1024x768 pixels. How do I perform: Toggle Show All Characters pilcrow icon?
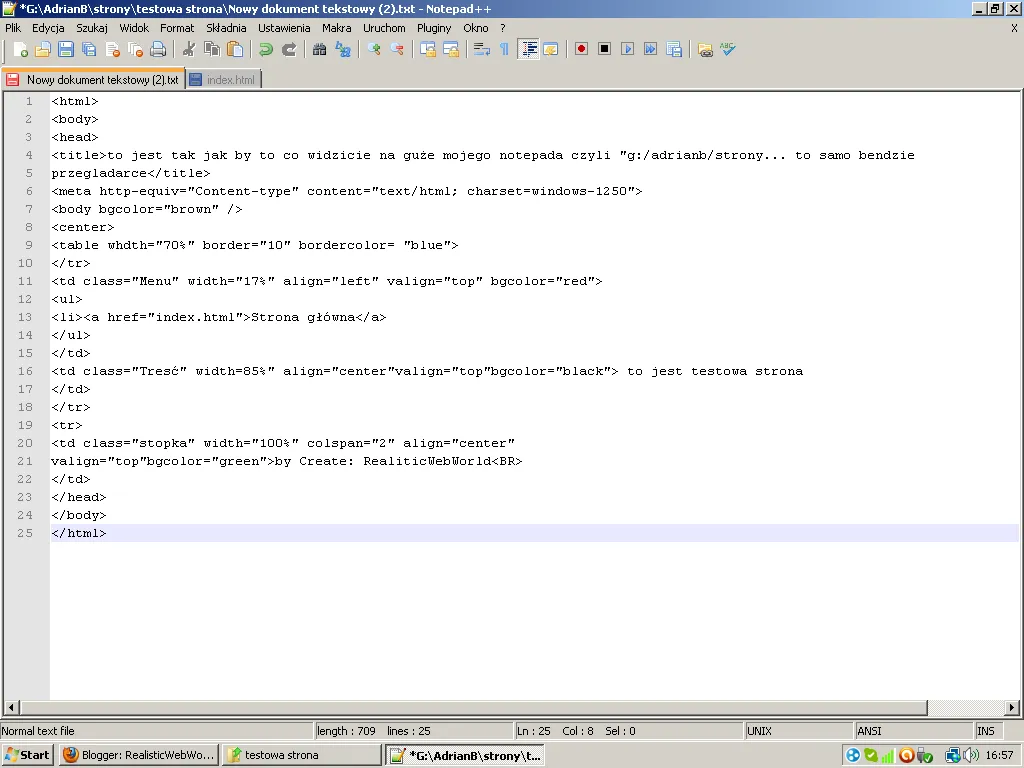coord(504,50)
